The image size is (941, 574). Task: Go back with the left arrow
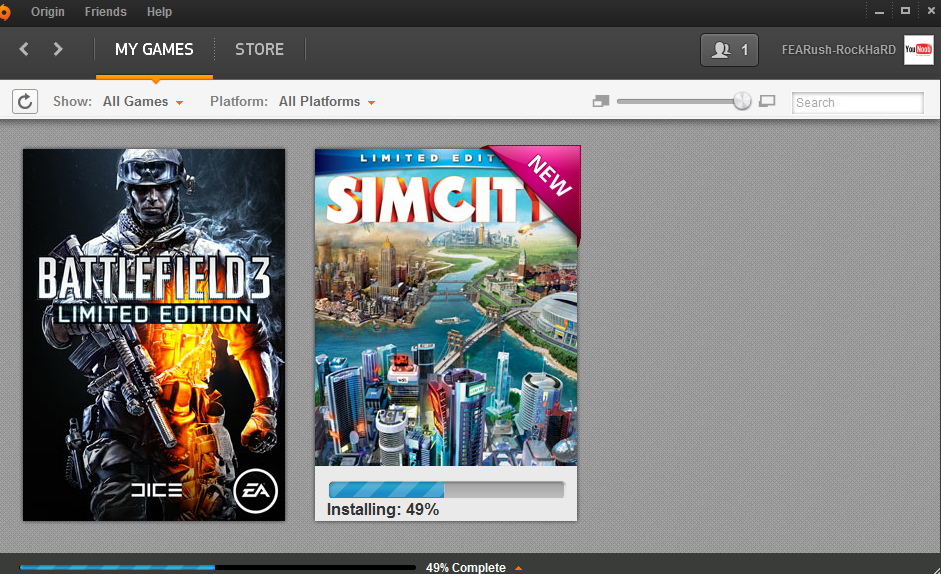(x=24, y=49)
